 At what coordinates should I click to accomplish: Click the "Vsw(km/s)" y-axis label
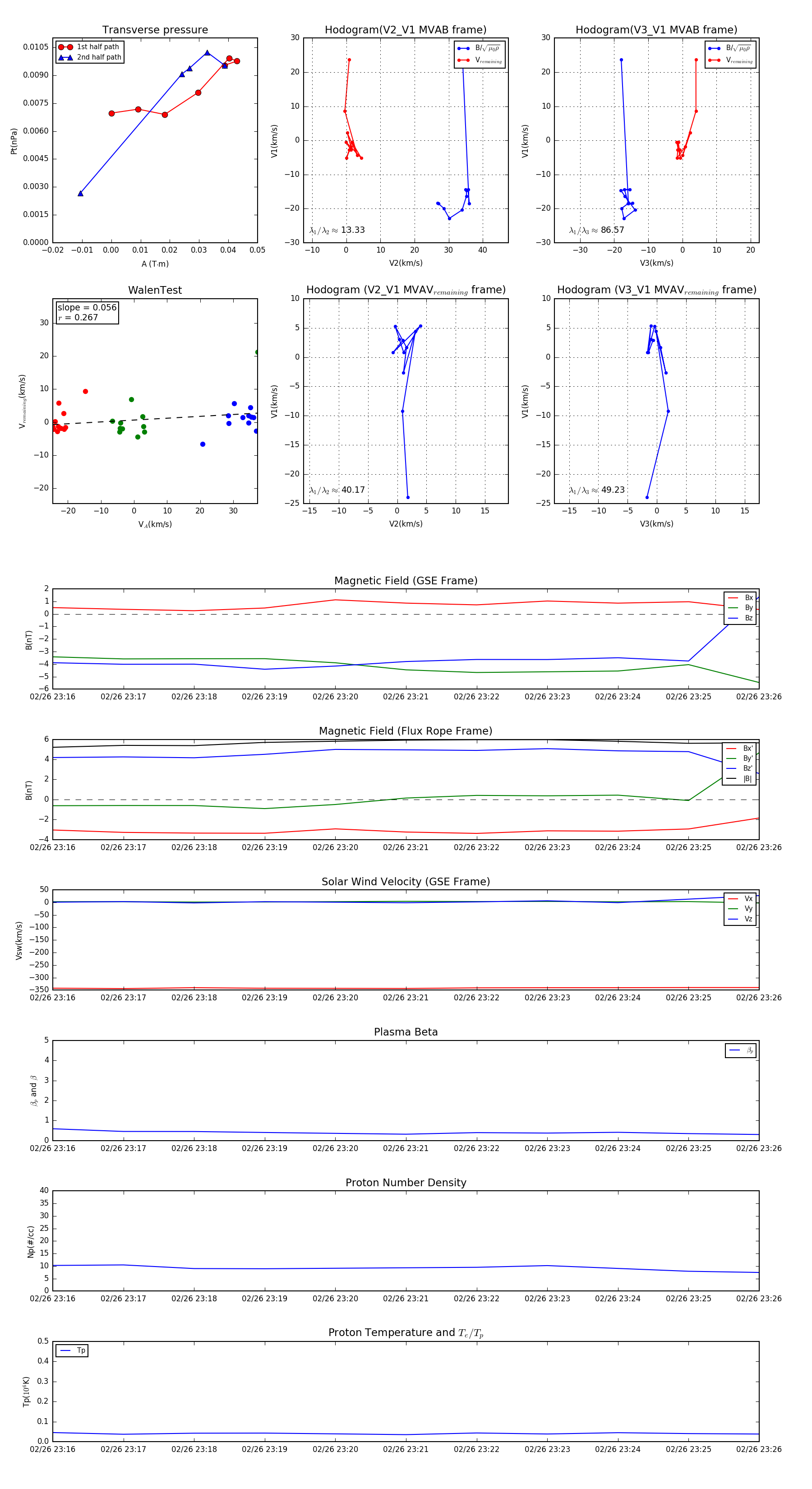point(18,941)
